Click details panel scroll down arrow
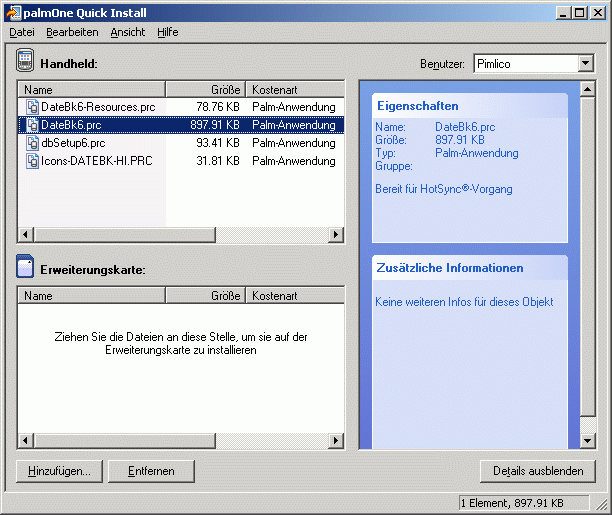 (x=587, y=441)
